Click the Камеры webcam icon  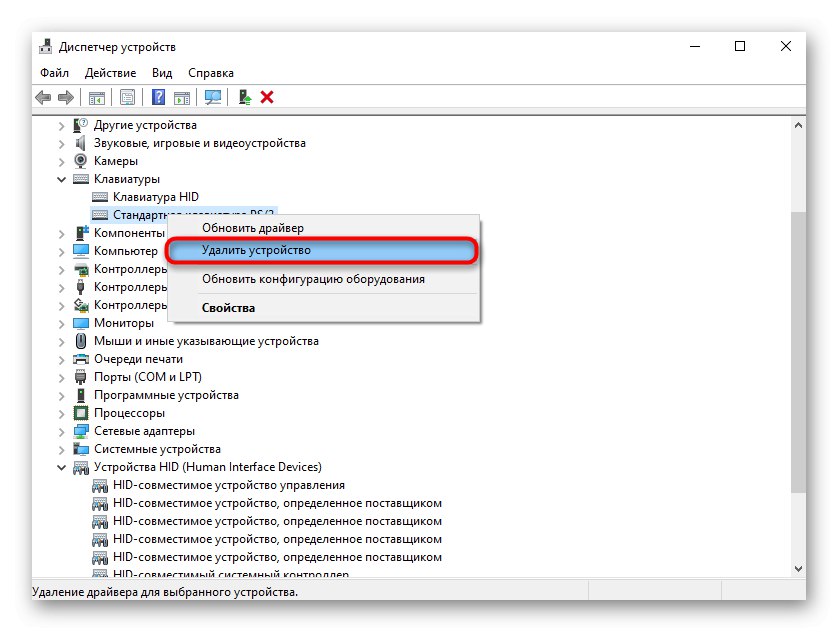(81, 160)
